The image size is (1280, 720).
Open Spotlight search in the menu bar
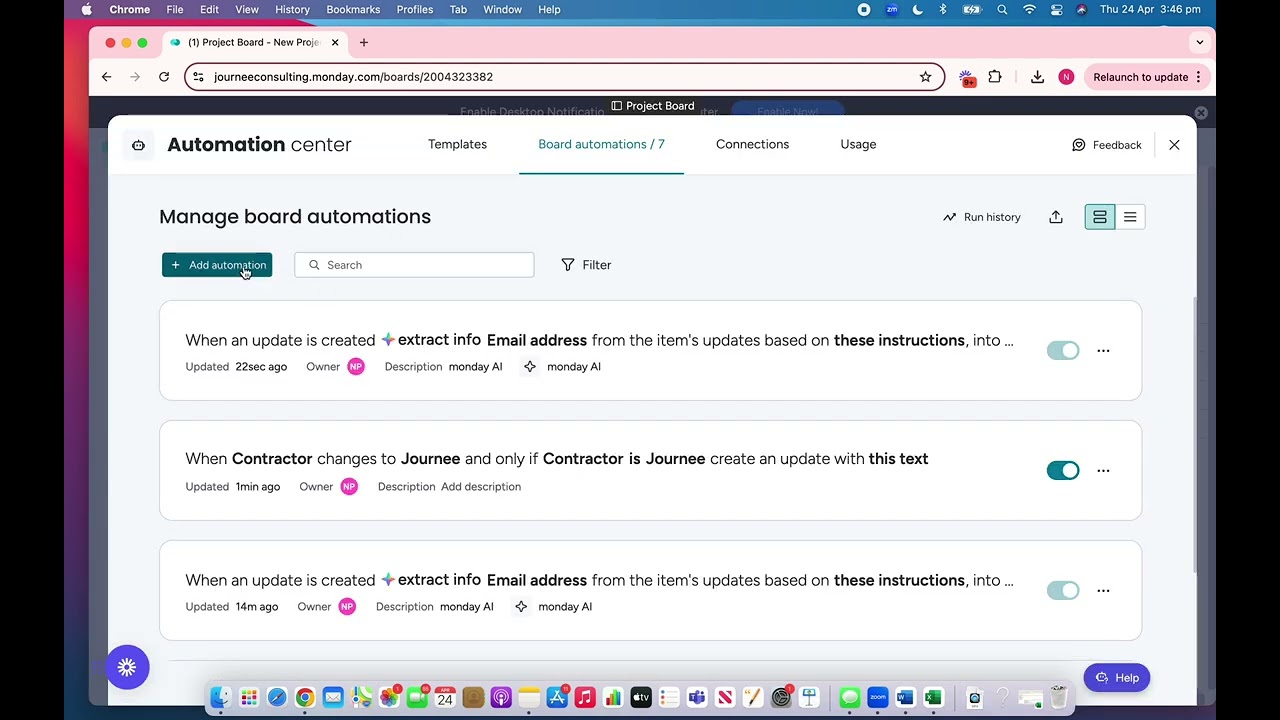1002,9
